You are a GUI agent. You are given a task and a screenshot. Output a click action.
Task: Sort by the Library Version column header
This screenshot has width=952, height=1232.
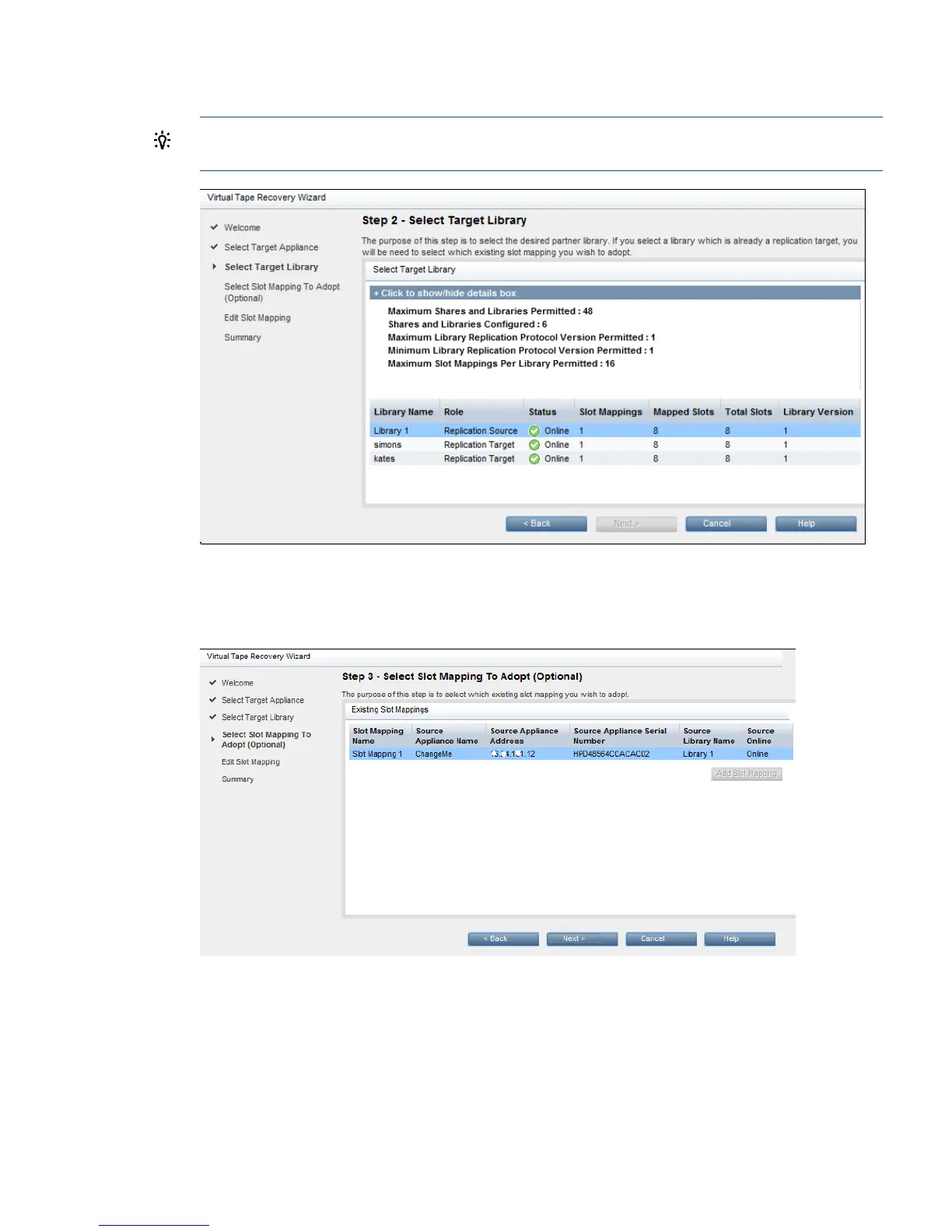point(818,412)
